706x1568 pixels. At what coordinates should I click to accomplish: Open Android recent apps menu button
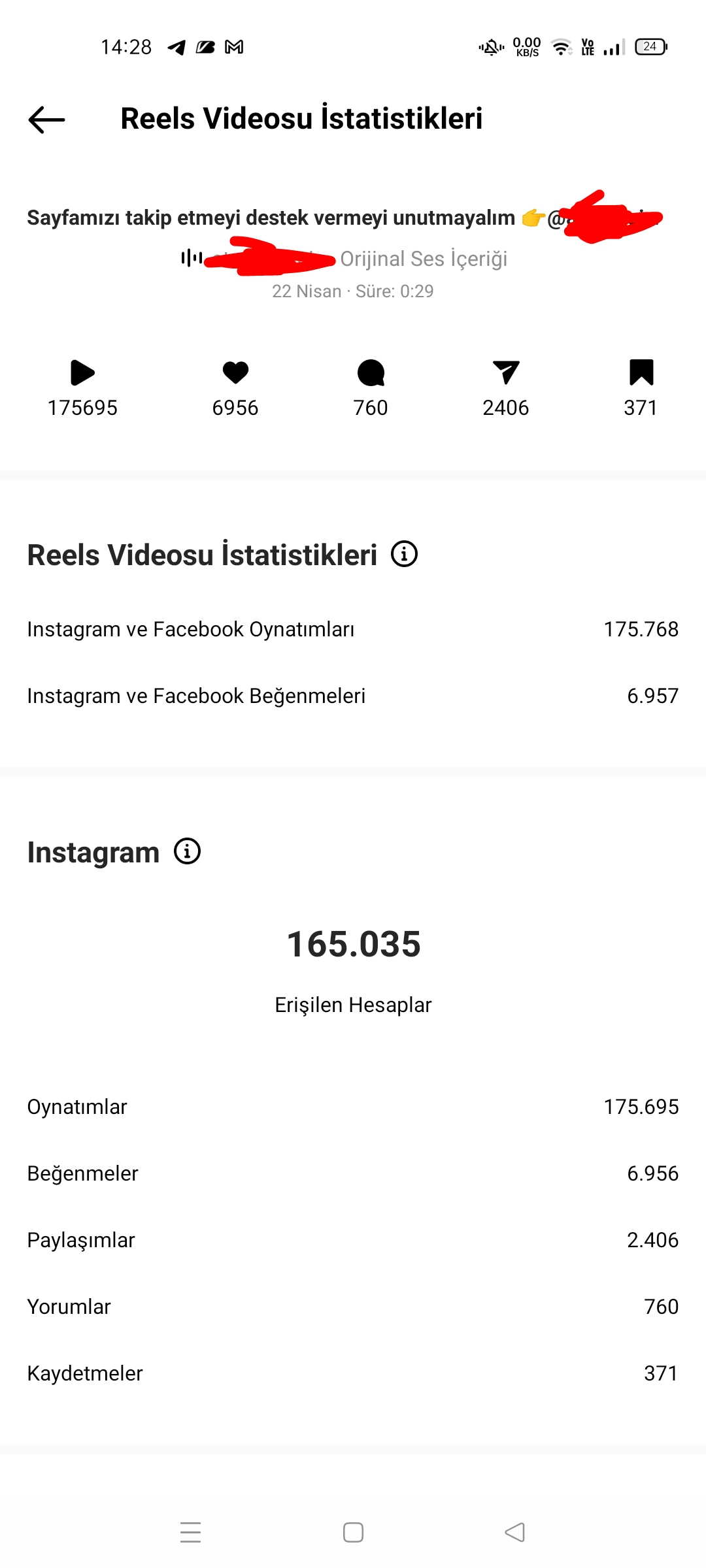[191, 1532]
